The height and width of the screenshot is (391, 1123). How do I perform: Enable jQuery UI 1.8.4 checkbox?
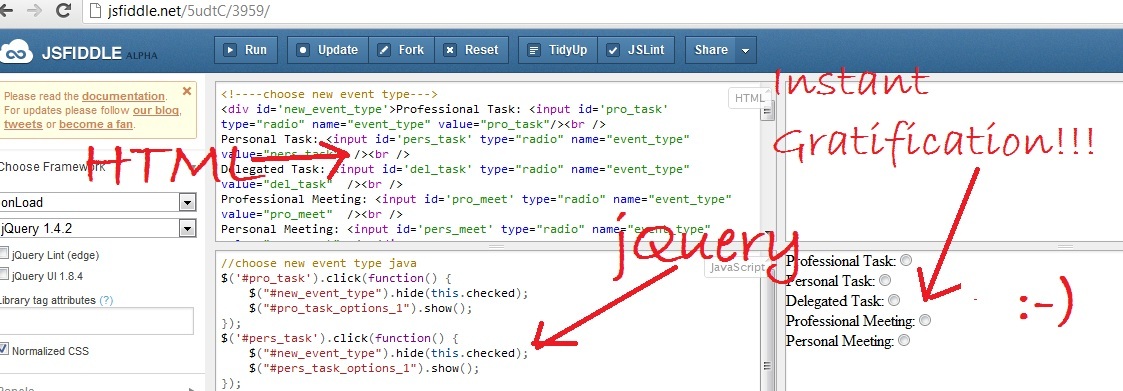pos(4,274)
